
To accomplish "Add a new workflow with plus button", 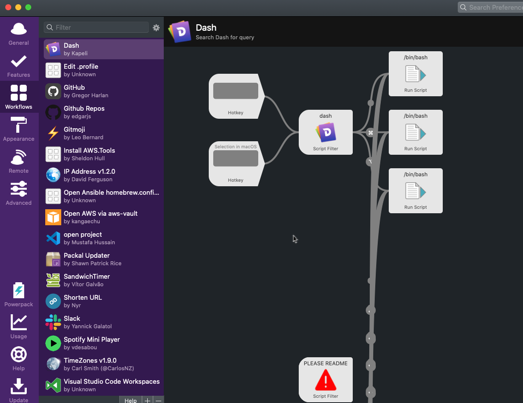I will (x=147, y=400).
